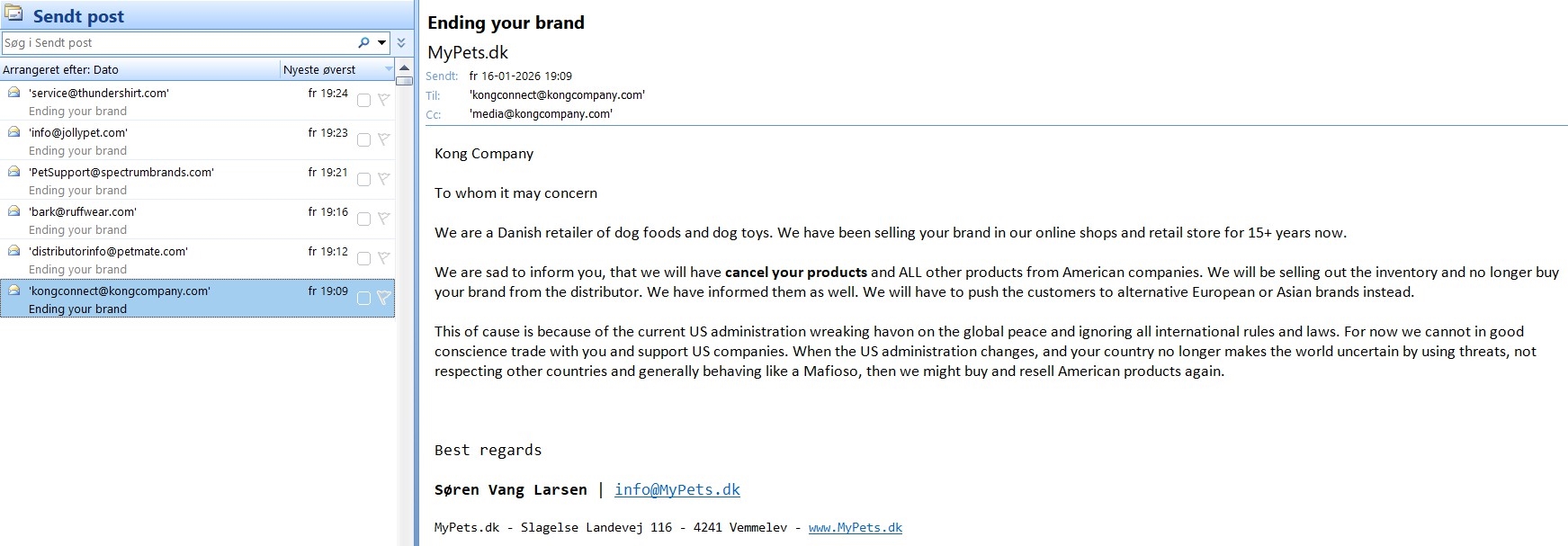
Task: Tick the category box on the thundershirt email
Action: [x=363, y=100]
